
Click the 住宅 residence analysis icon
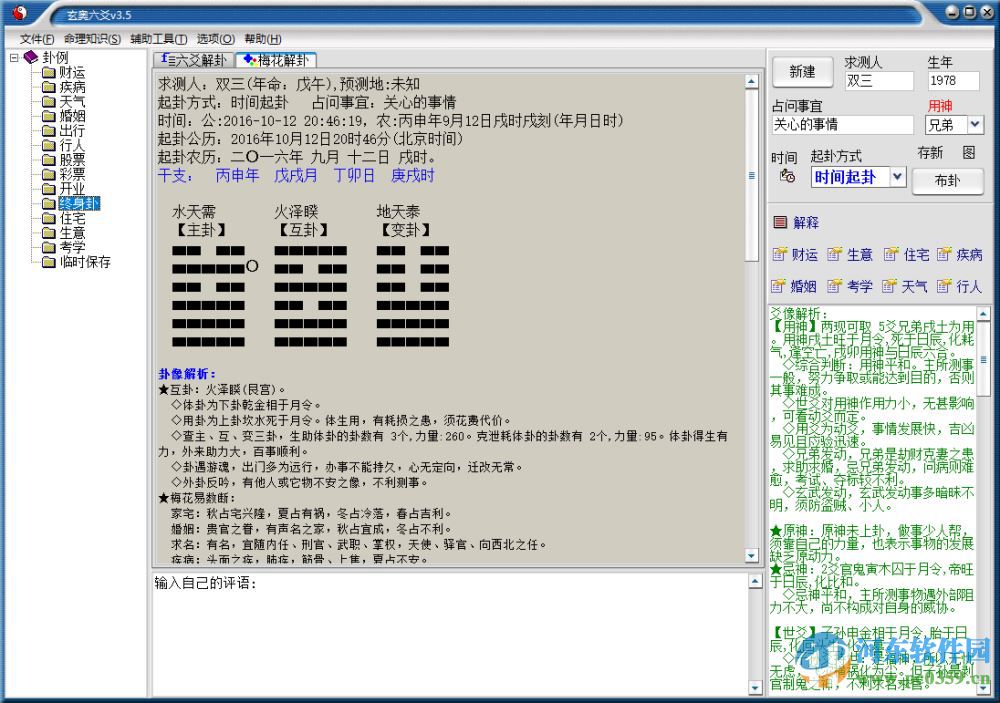pyautogui.click(x=908, y=254)
